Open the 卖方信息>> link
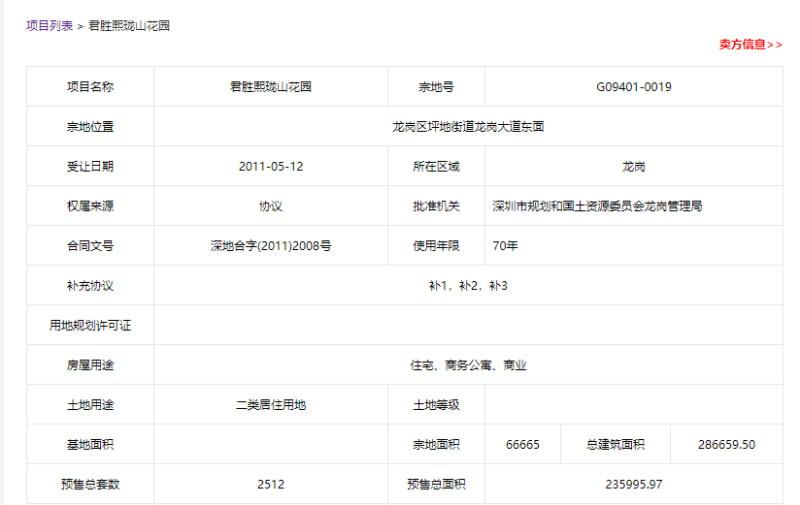The image size is (800, 505). tap(750, 44)
